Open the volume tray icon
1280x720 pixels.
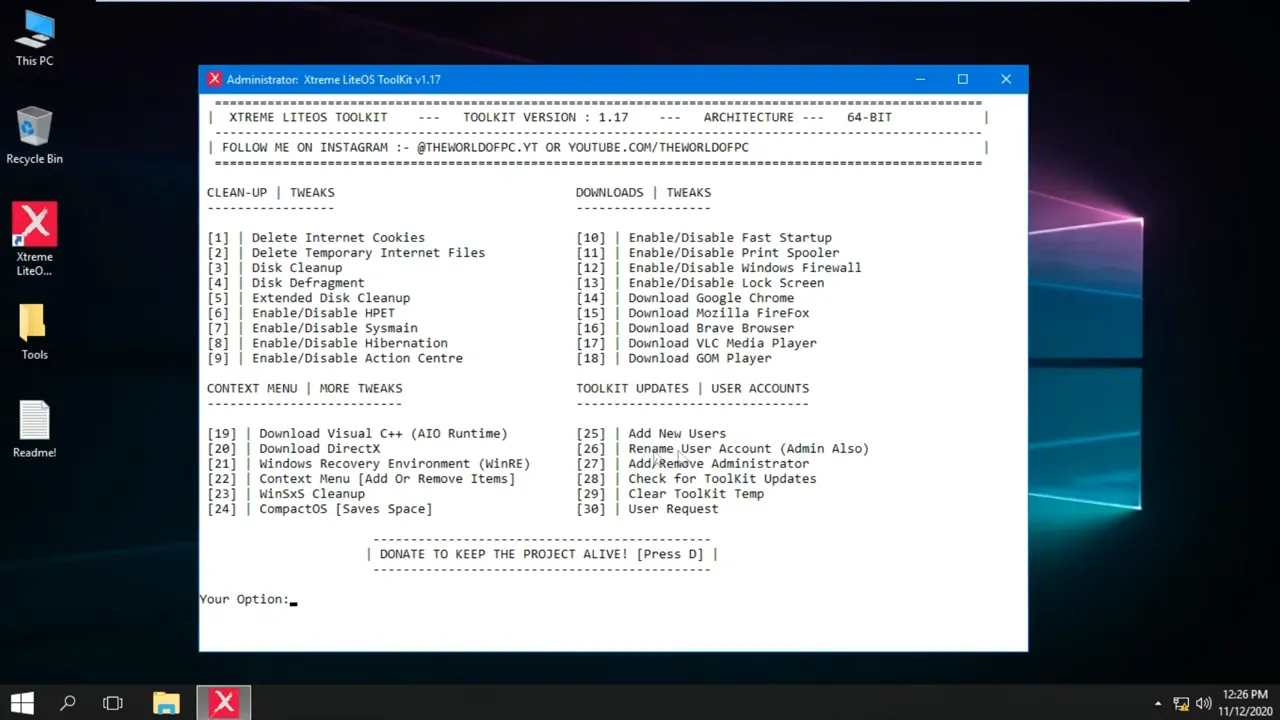click(x=1203, y=703)
